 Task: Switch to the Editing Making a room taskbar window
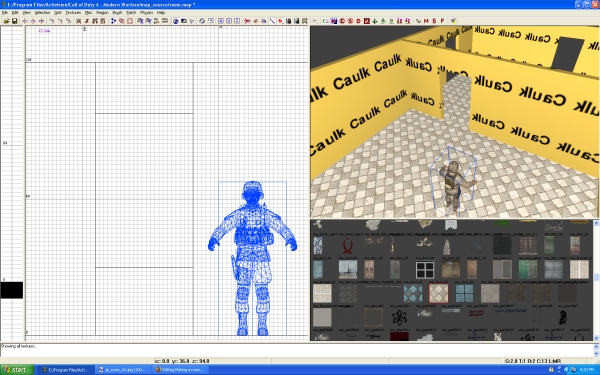[181, 370]
